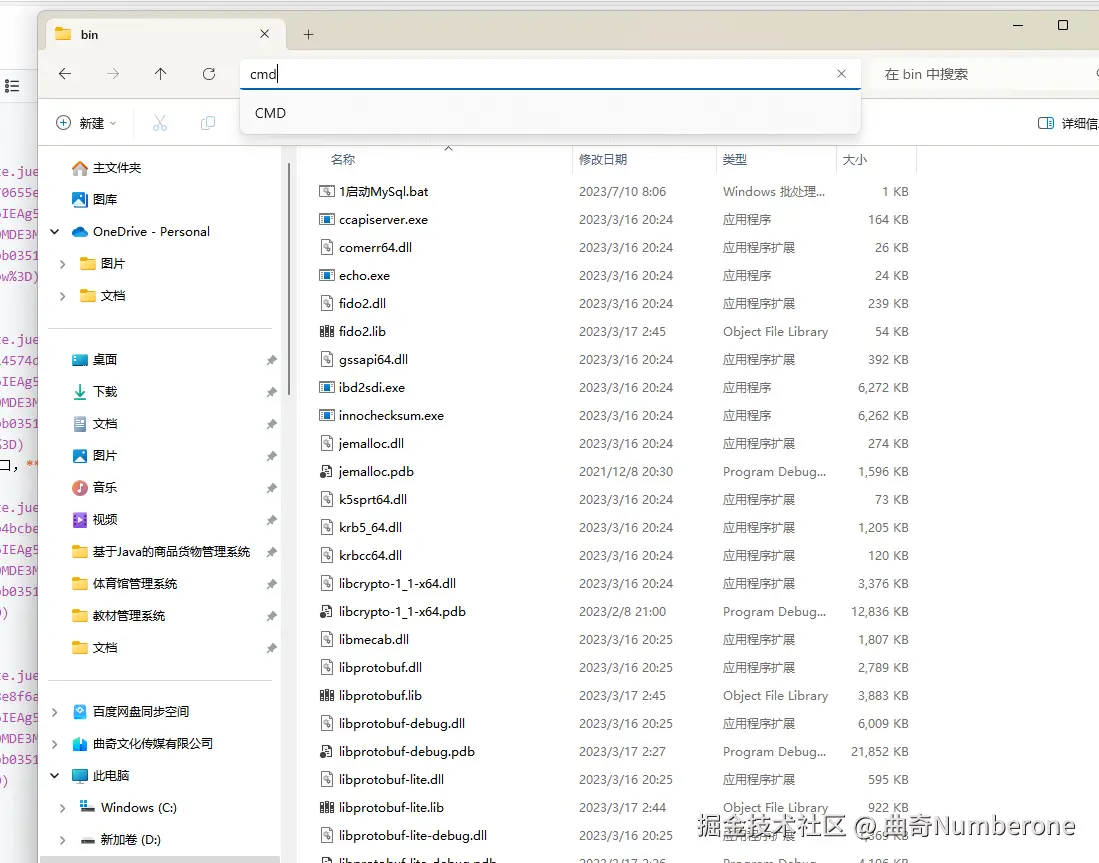
Task: Select ccapiserver.exe file icon
Action: [327, 219]
